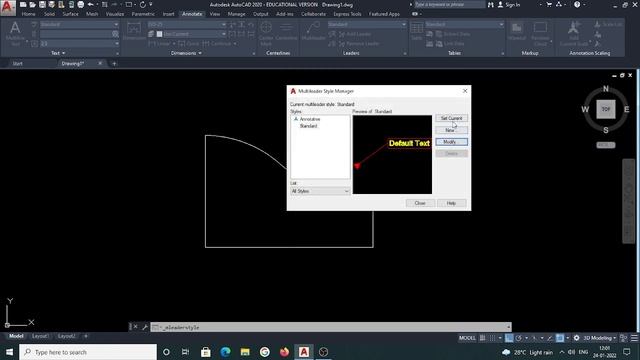Click the Save icon in quick access toolbar
The image size is (640, 360).
[42, 4]
